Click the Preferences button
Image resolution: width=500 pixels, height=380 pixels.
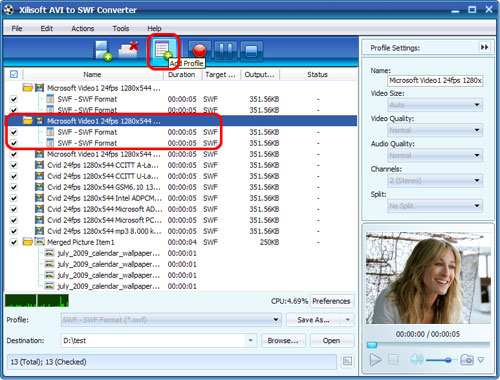[x=331, y=301]
